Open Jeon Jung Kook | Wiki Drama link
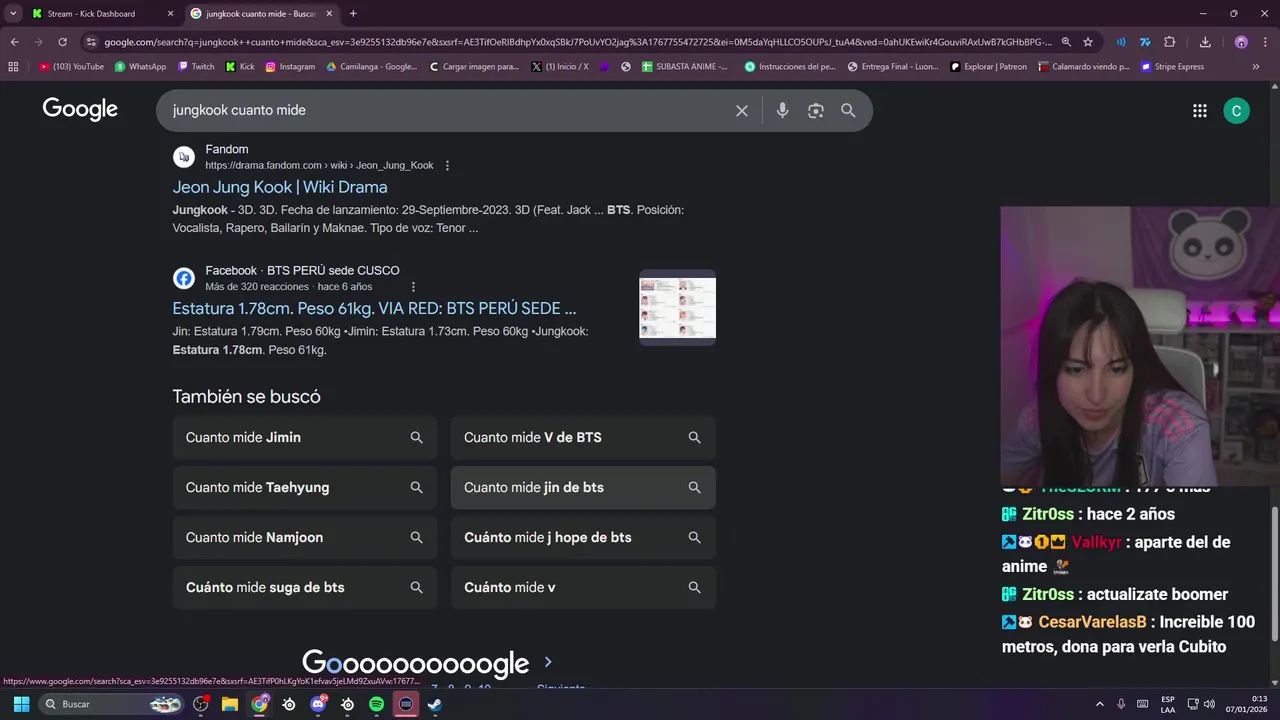 pyautogui.click(x=280, y=187)
